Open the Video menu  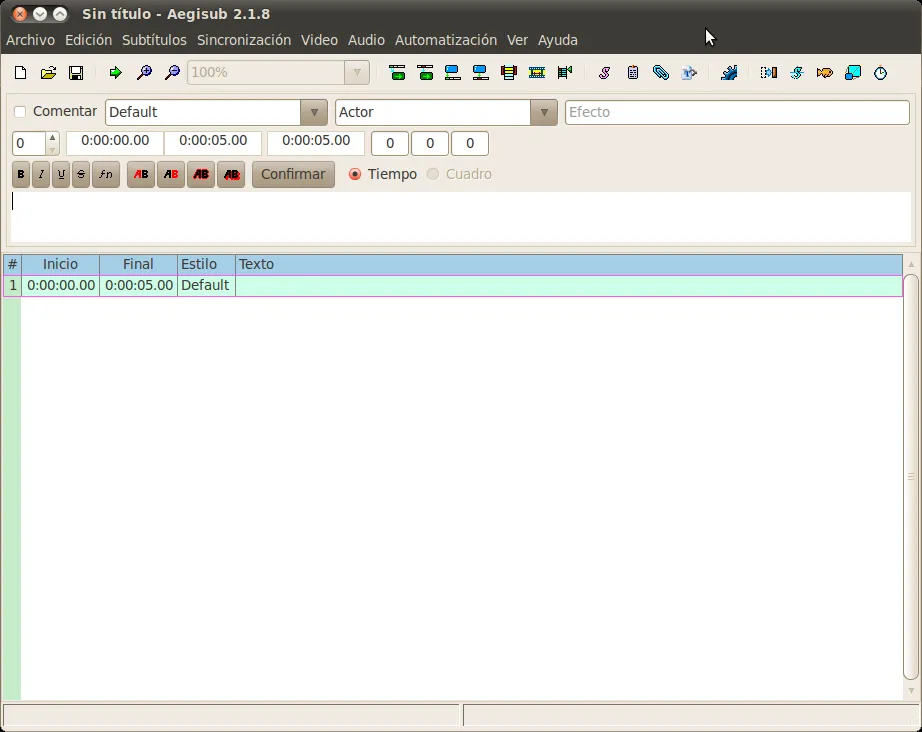tap(319, 40)
